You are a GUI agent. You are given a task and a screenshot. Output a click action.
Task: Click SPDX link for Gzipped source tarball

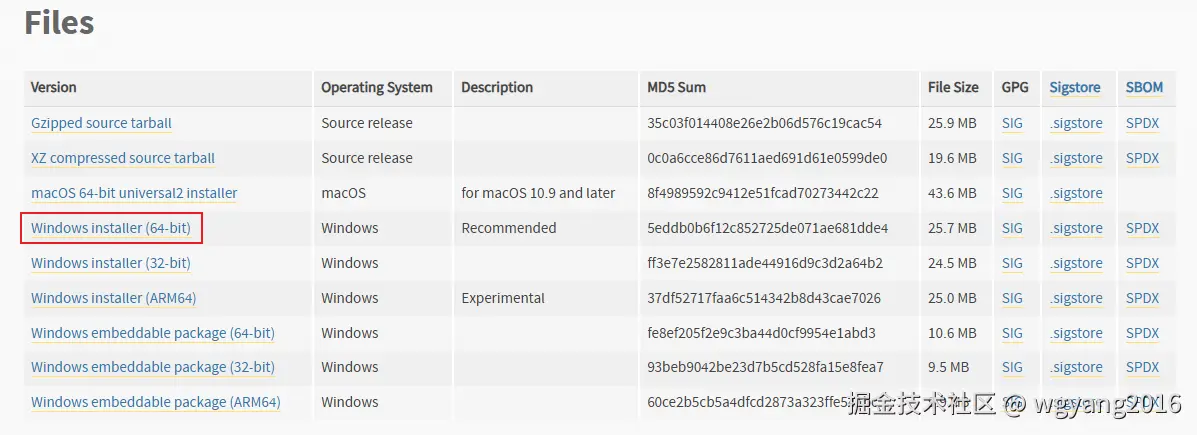1142,123
